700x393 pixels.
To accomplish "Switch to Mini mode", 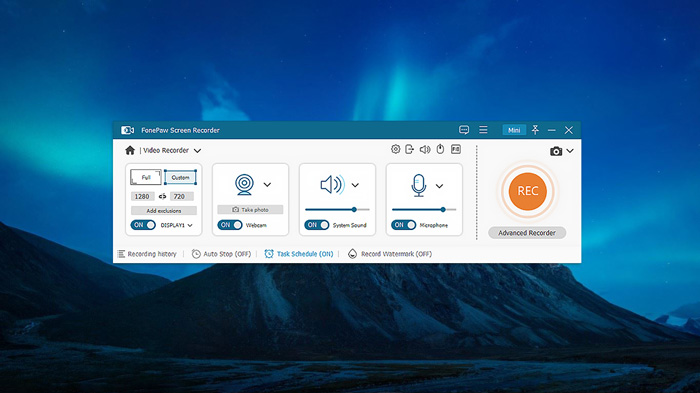I will click(x=514, y=130).
